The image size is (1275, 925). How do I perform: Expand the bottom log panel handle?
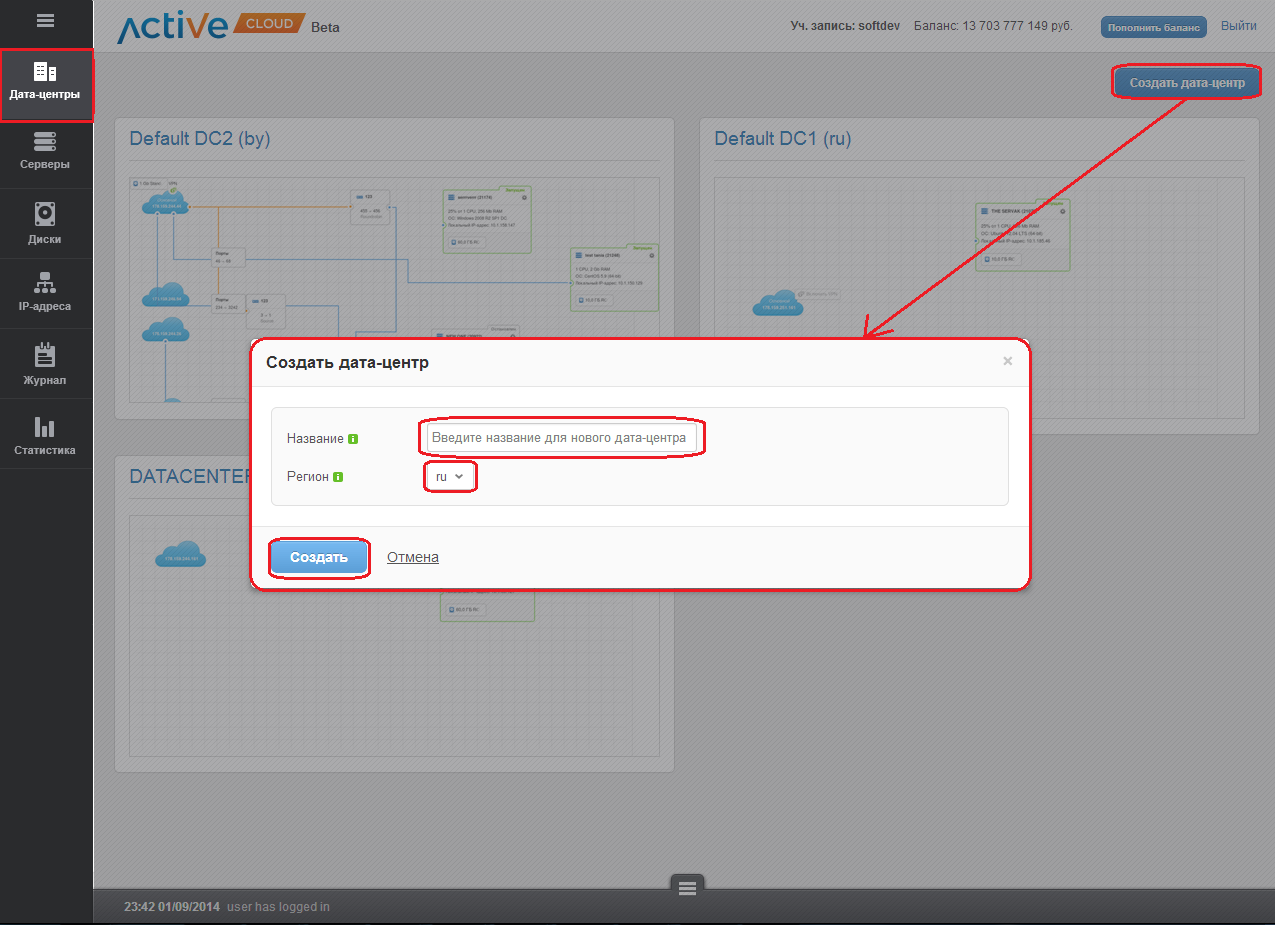[x=686, y=887]
